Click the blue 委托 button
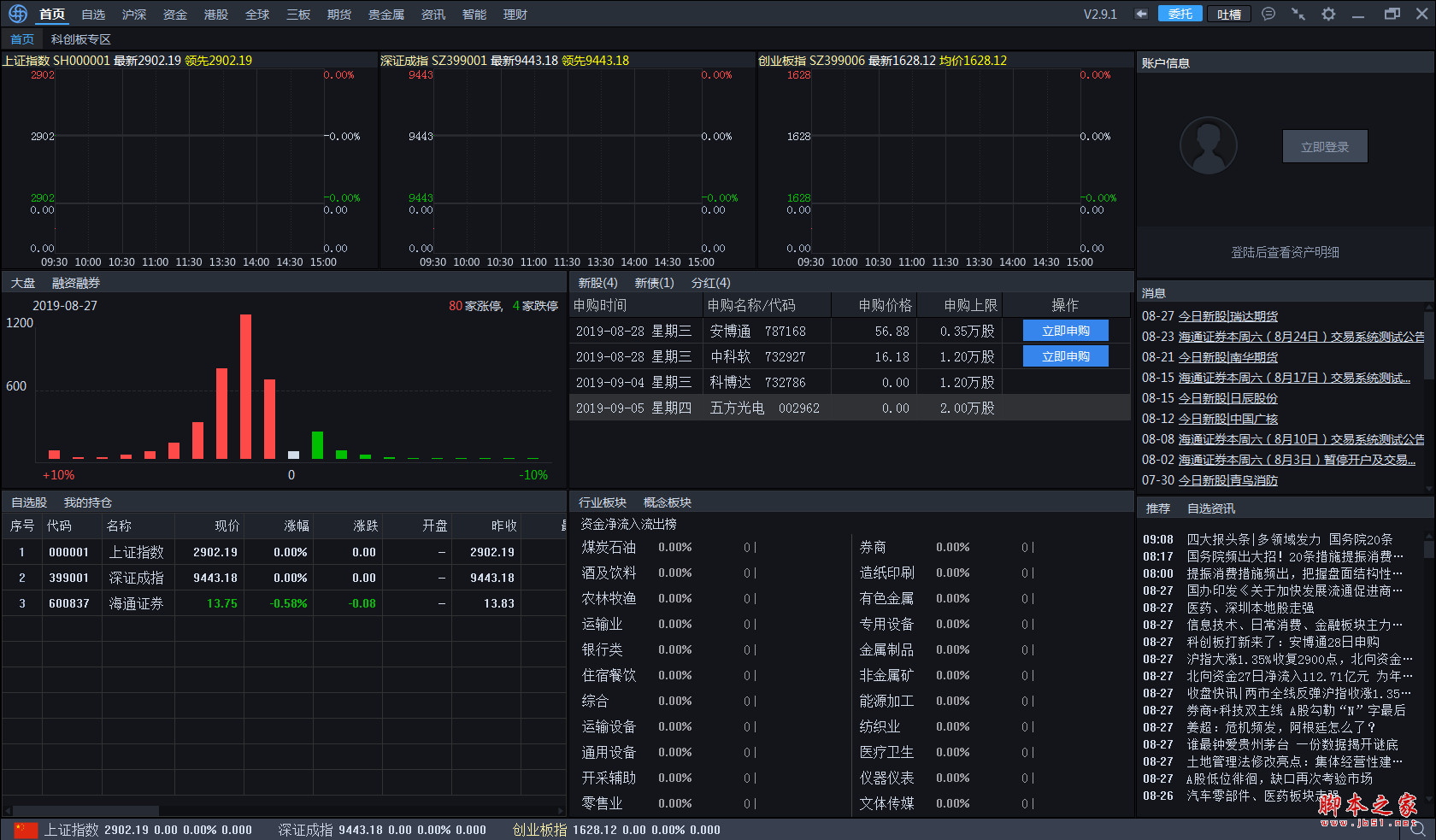1436x840 pixels. tap(1180, 14)
